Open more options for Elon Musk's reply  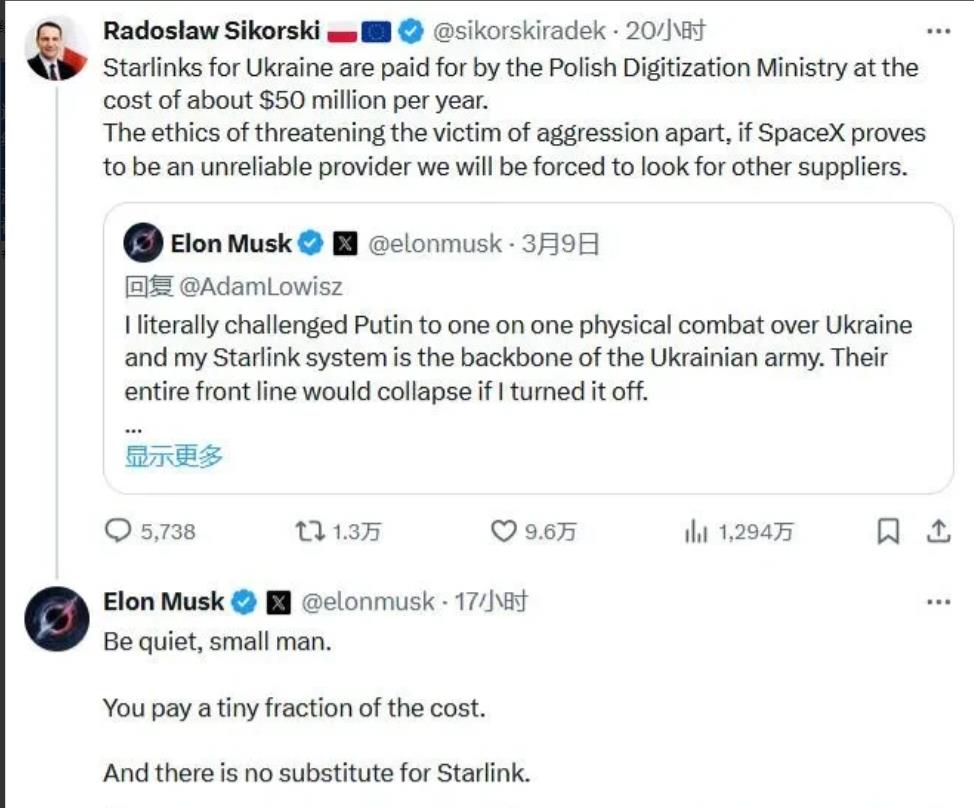point(938,602)
